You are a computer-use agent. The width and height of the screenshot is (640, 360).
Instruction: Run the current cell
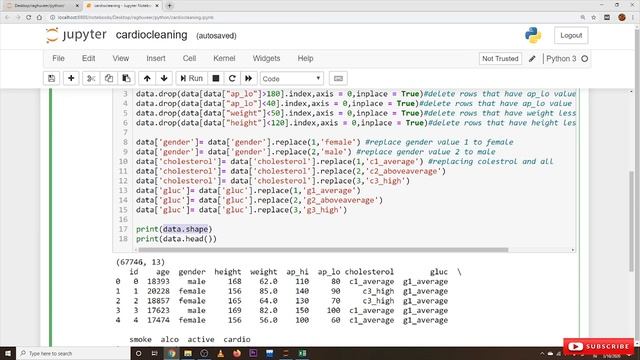coord(191,78)
